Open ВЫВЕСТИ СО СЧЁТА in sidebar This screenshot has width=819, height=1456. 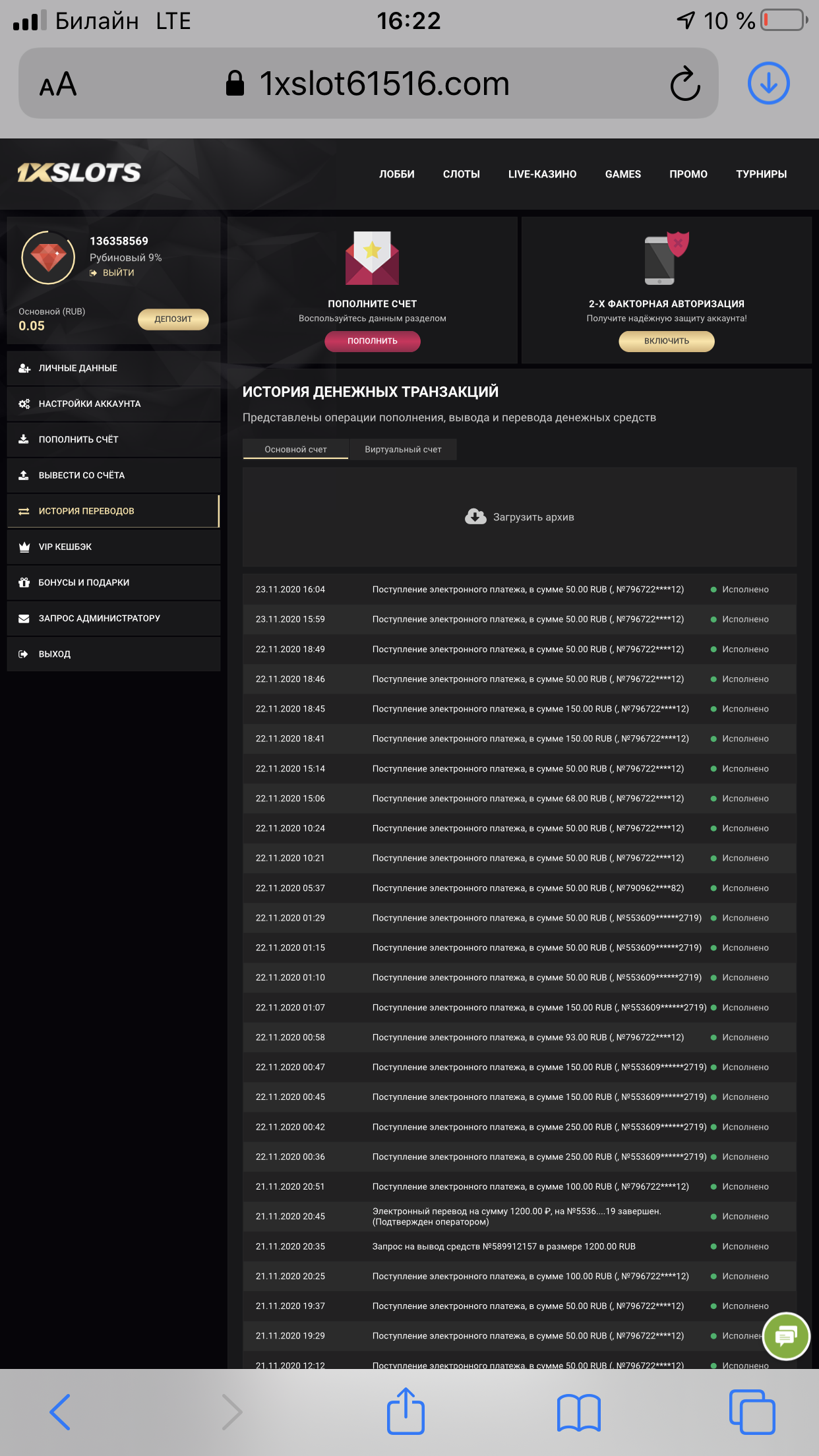pos(113,475)
